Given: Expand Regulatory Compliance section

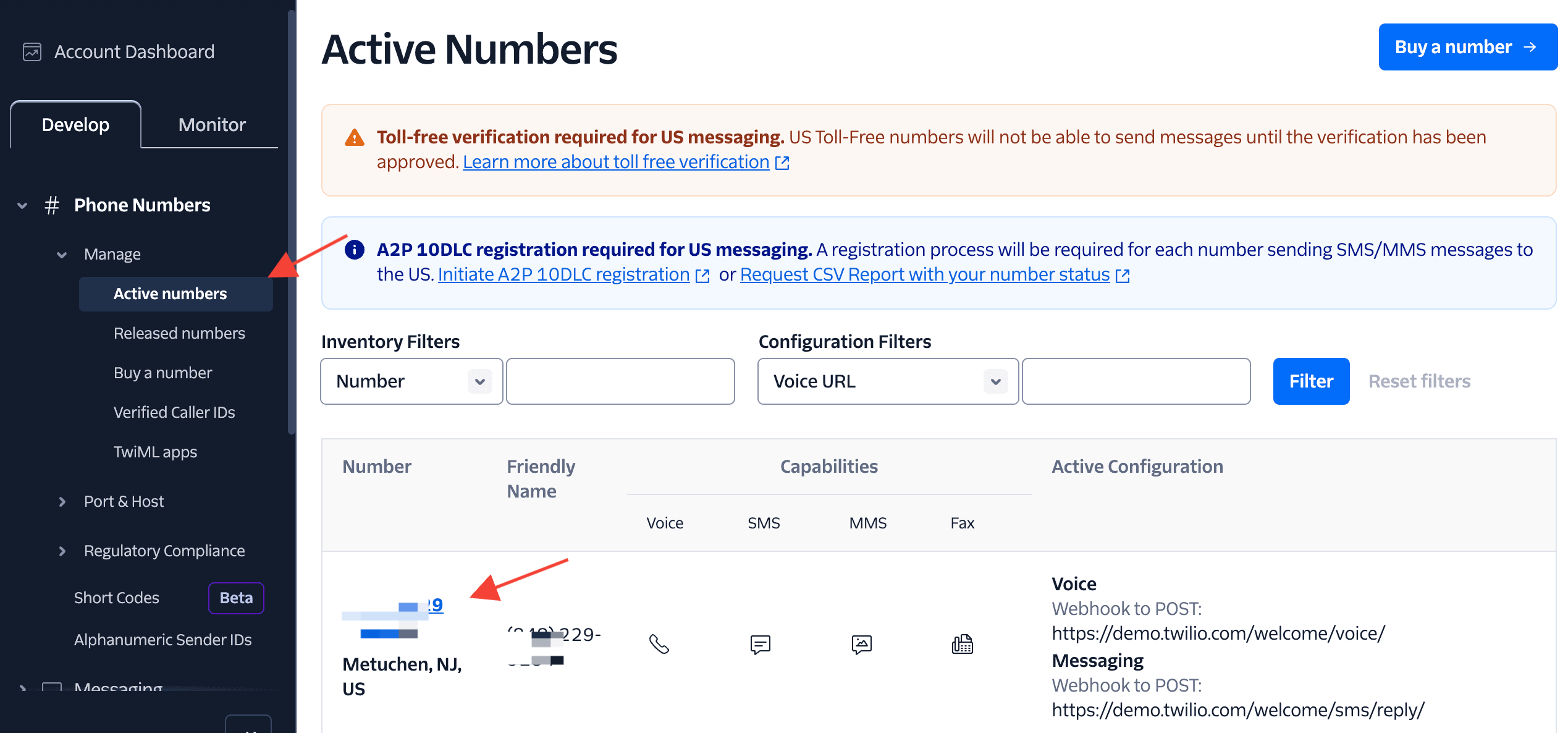Looking at the screenshot, I should pyautogui.click(x=62, y=551).
